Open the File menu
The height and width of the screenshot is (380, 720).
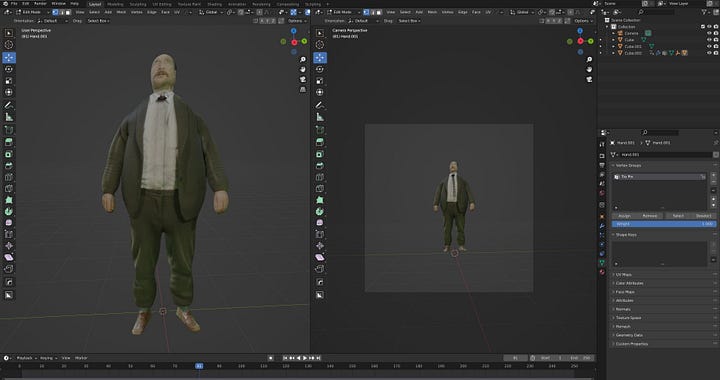[x=14, y=4]
